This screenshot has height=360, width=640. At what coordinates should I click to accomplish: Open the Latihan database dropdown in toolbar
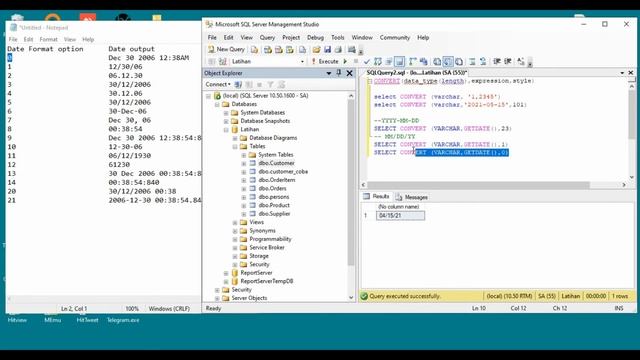click(x=302, y=62)
